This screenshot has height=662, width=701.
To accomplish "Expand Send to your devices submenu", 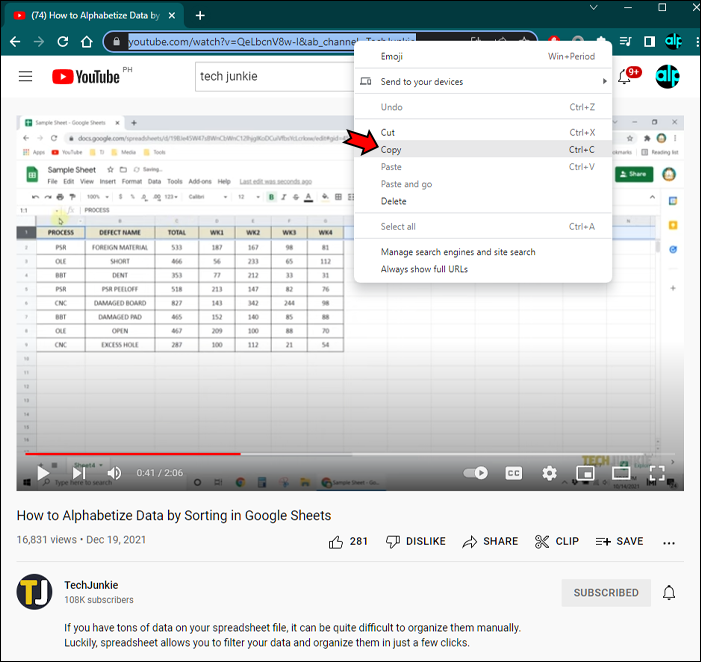I will pyautogui.click(x=483, y=82).
